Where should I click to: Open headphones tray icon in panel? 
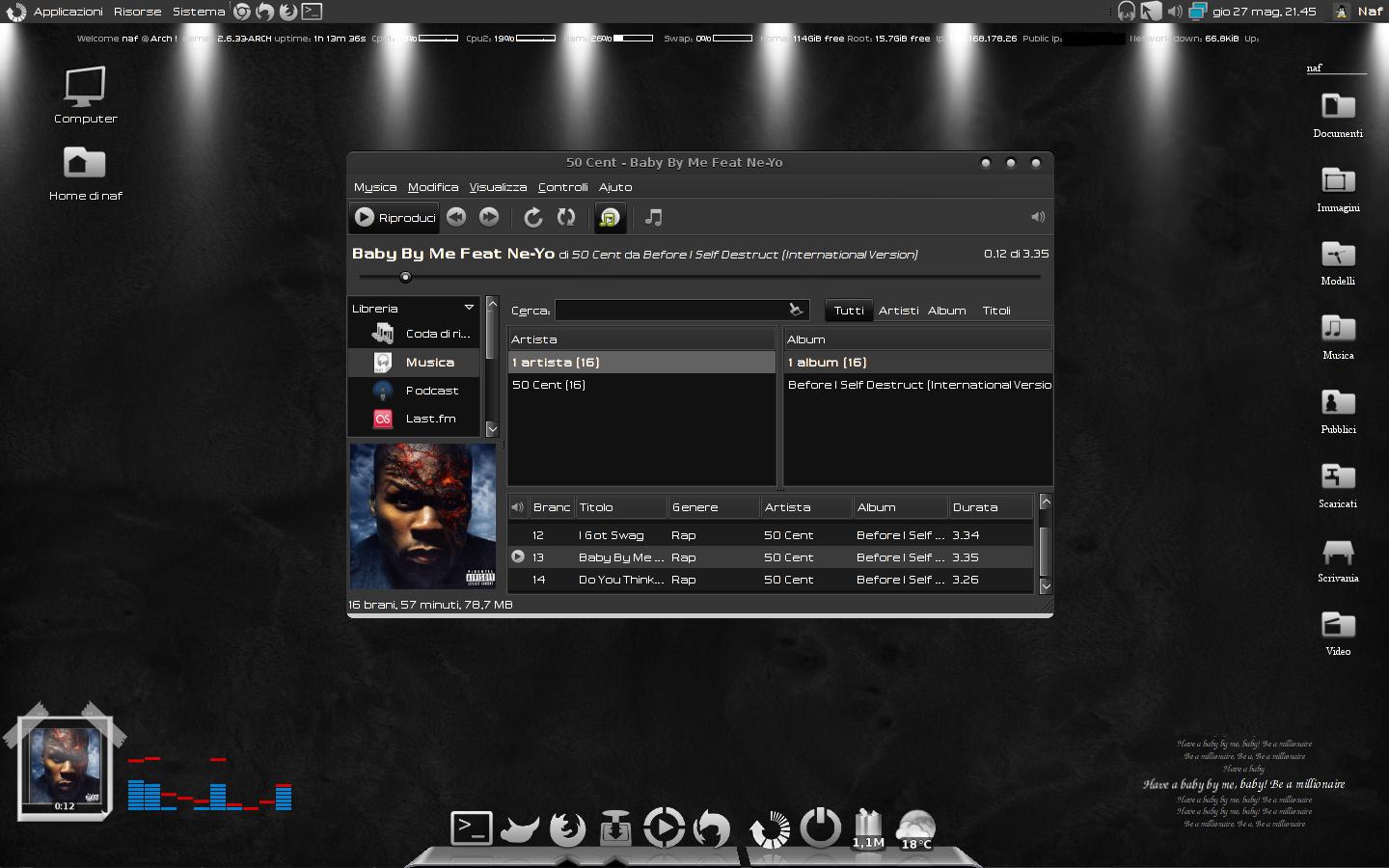[1126, 12]
